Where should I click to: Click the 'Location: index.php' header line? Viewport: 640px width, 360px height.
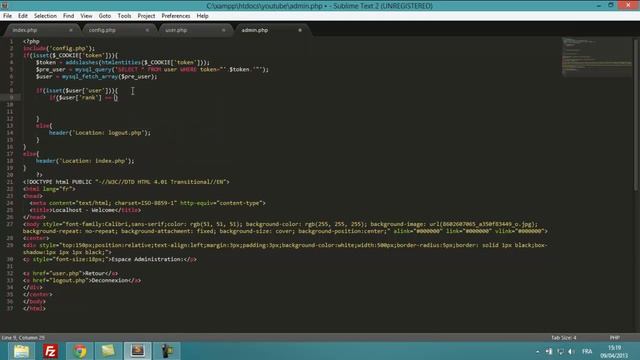tap(85, 161)
